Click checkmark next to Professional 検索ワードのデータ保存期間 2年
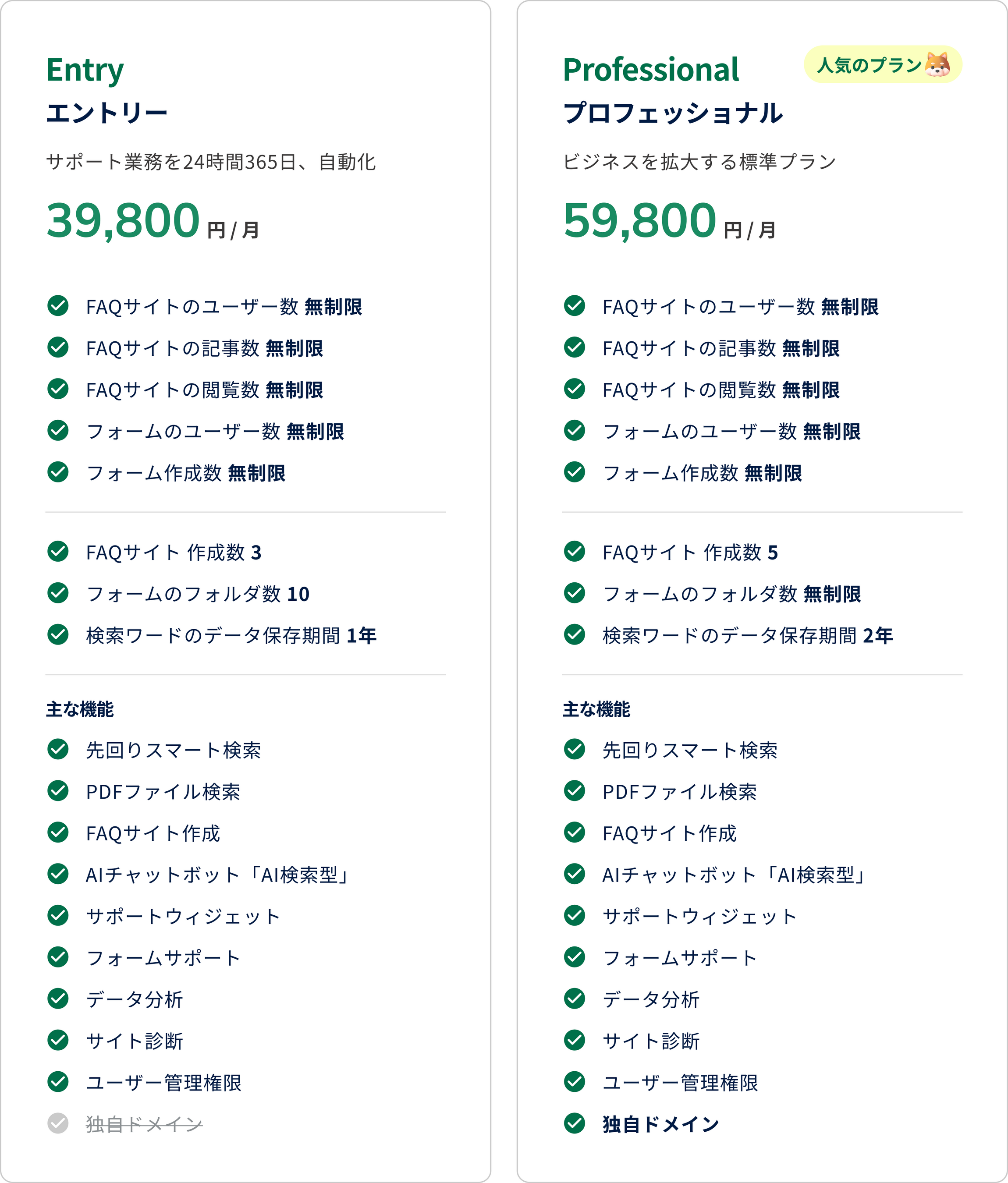Viewport: 1008px width, 1183px height. click(574, 634)
